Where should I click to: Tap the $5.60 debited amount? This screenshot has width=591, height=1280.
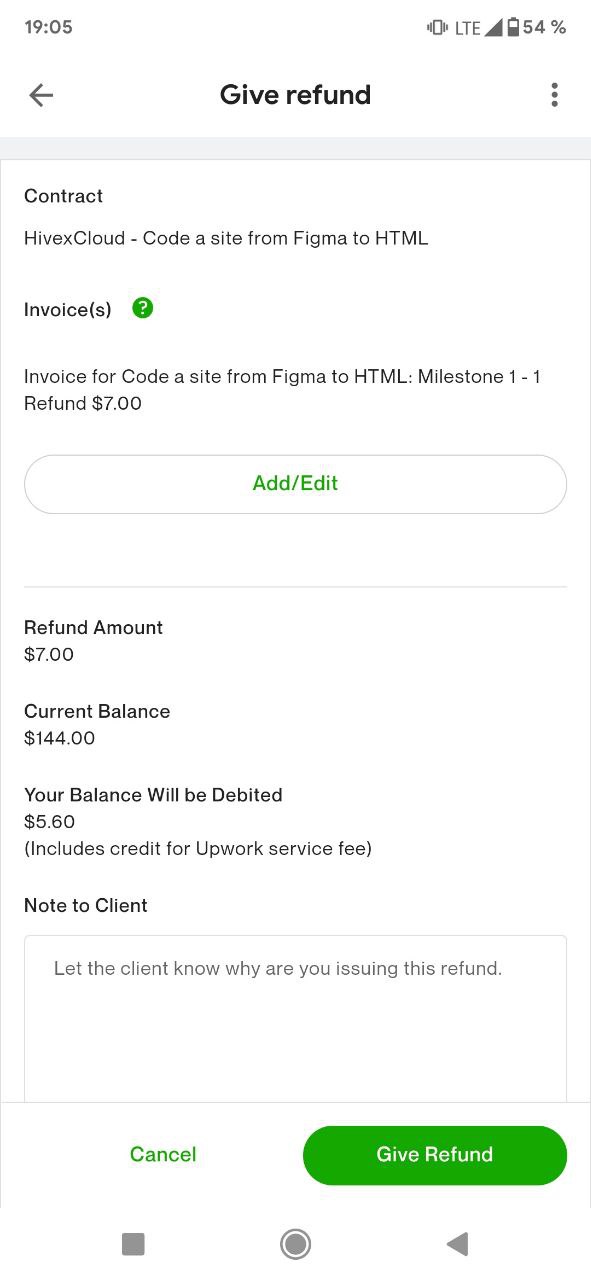pos(50,822)
